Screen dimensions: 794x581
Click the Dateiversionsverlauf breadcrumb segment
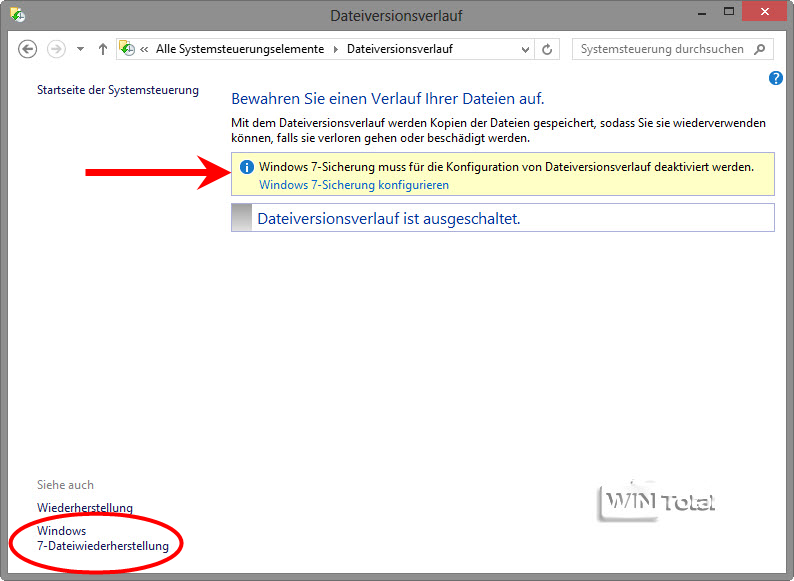click(x=400, y=49)
